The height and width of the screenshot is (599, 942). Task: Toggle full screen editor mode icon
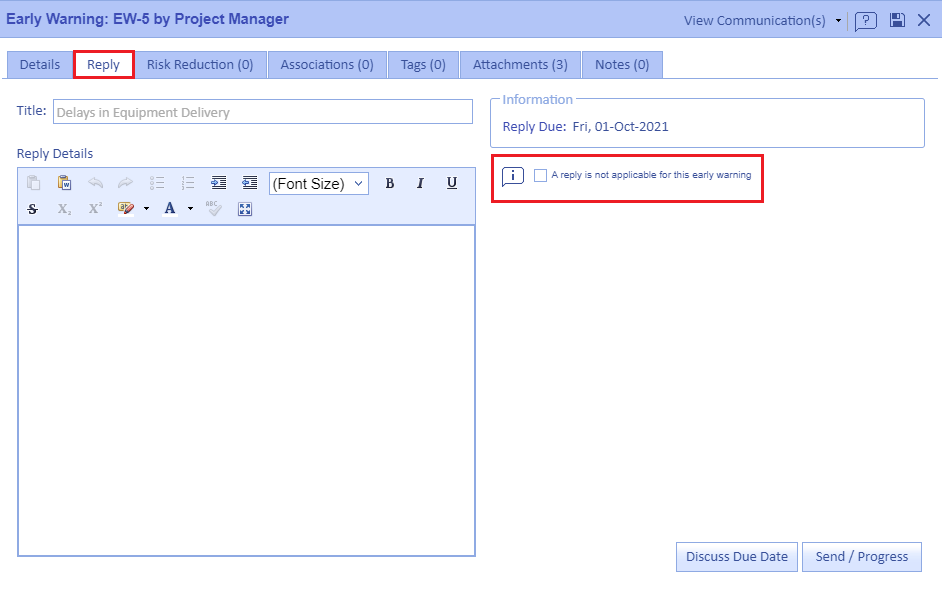245,209
